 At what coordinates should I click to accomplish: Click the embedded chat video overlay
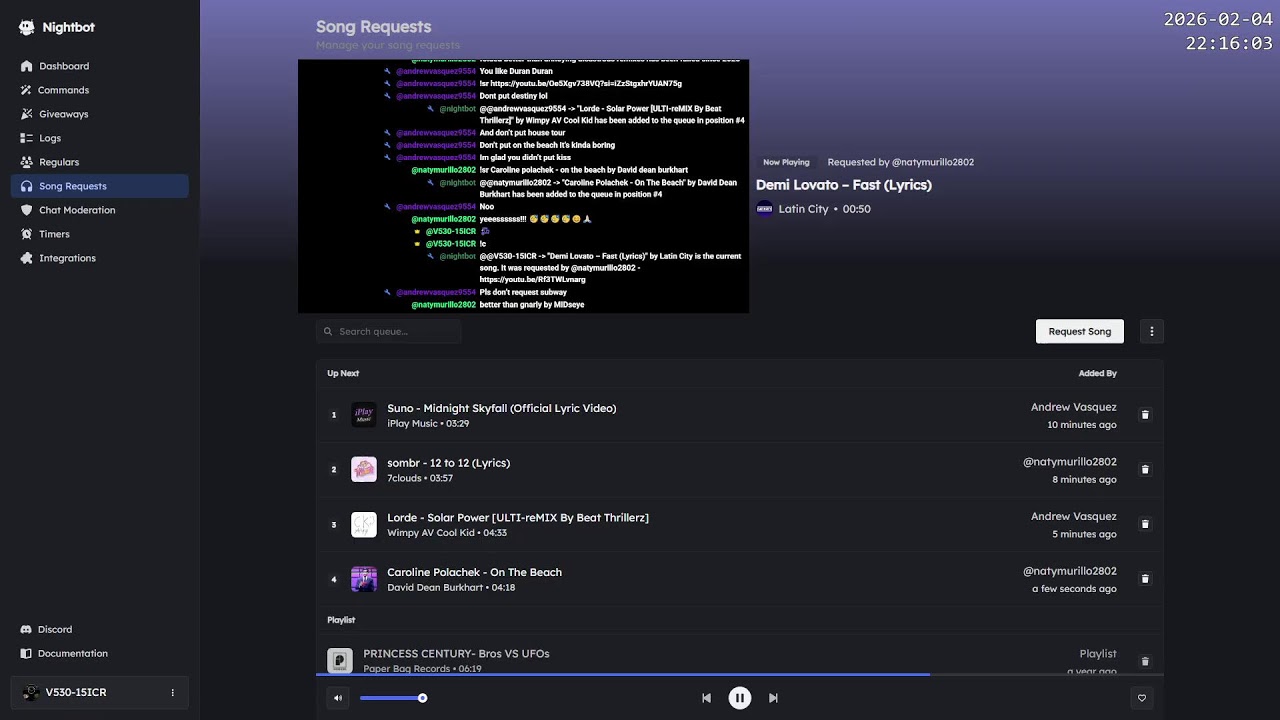523,186
